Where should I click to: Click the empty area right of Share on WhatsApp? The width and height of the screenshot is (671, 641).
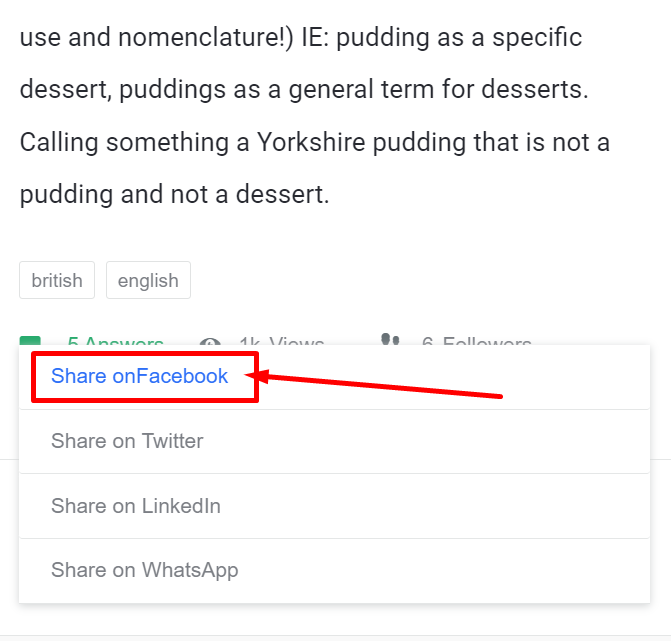[x=443, y=571]
